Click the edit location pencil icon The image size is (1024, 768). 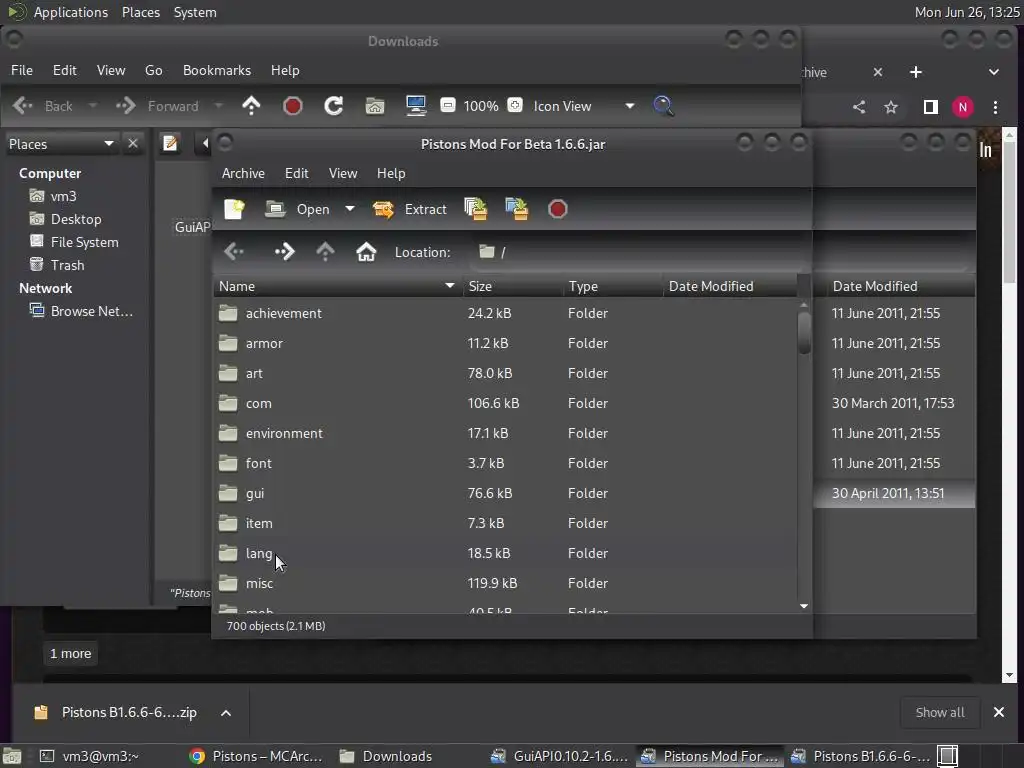(x=170, y=143)
